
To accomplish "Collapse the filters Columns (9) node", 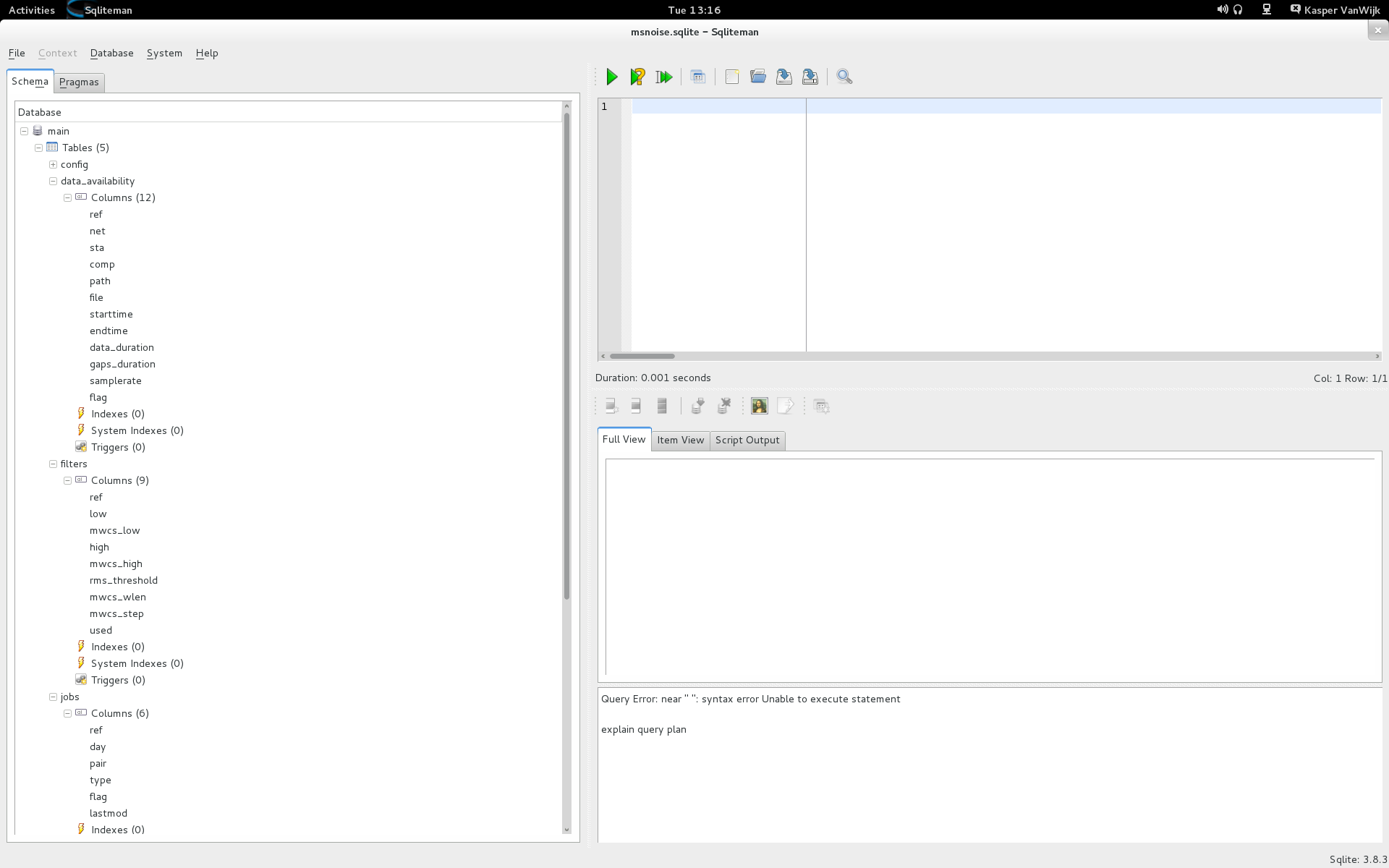I will (67, 480).
